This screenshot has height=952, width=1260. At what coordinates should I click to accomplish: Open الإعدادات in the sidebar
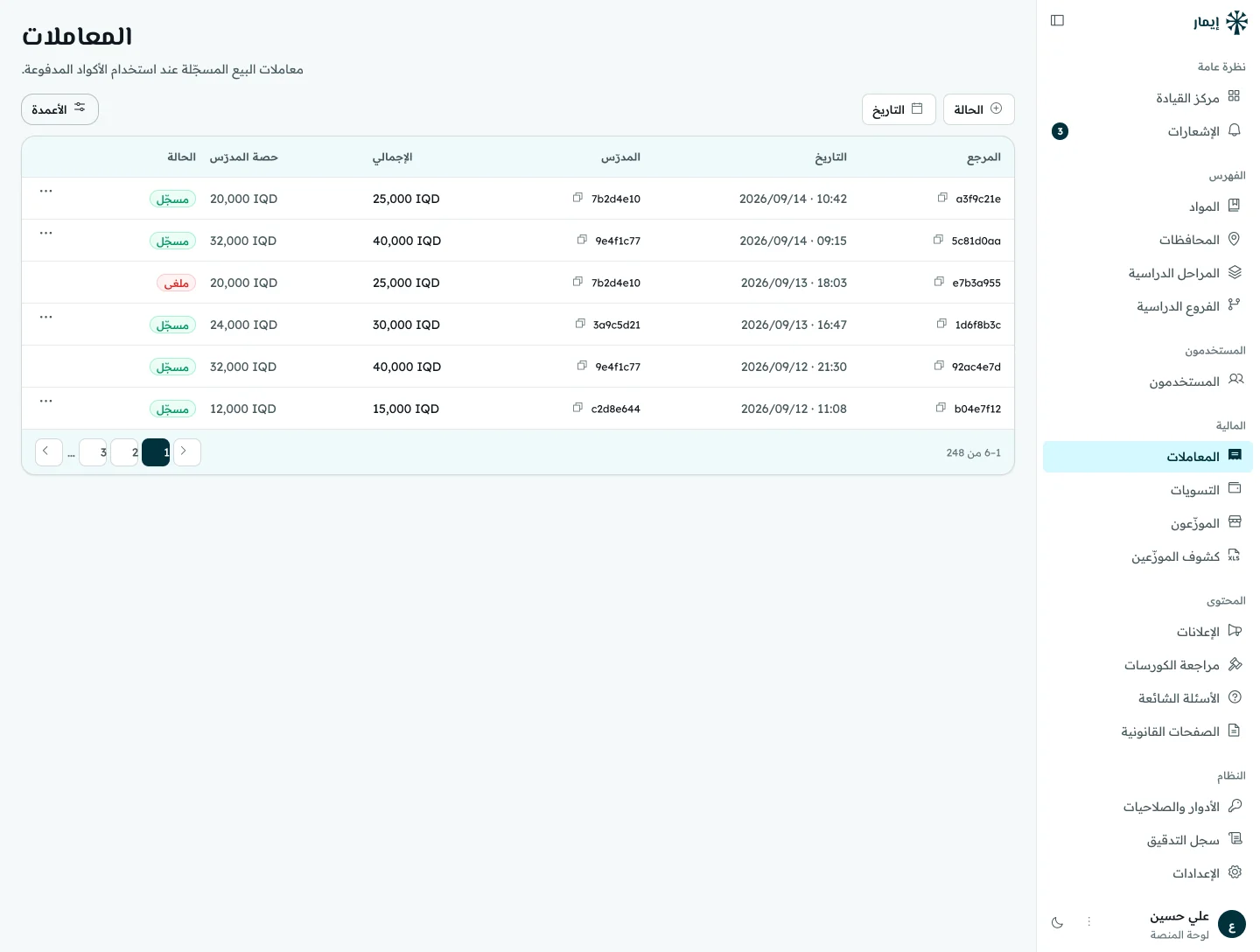(x=1148, y=873)
